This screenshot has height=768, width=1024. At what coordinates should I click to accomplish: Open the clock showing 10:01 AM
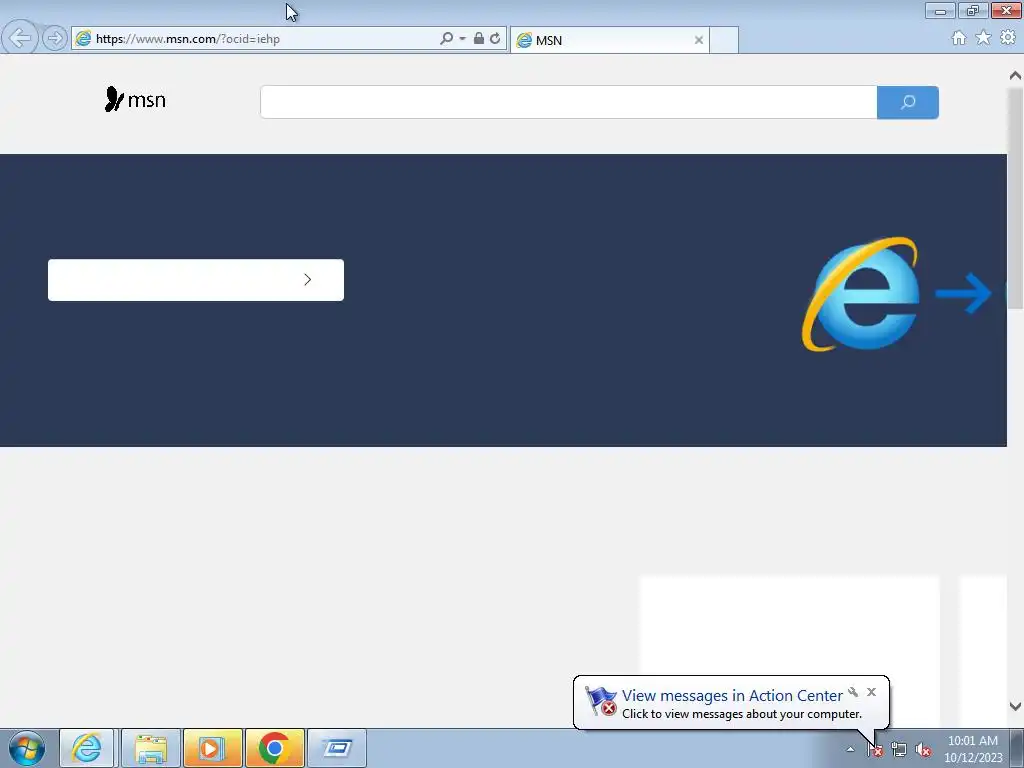pos(972,749)
